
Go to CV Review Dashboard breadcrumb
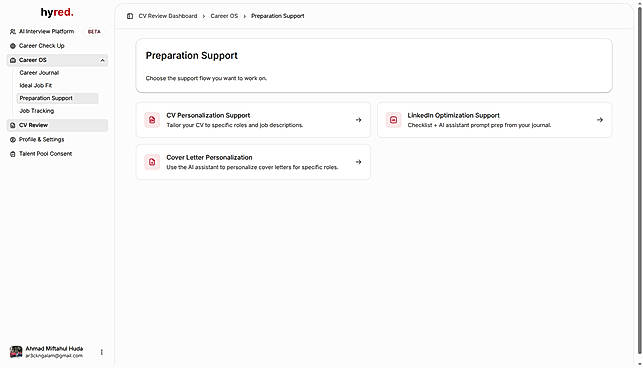click(x=168, y=16)
